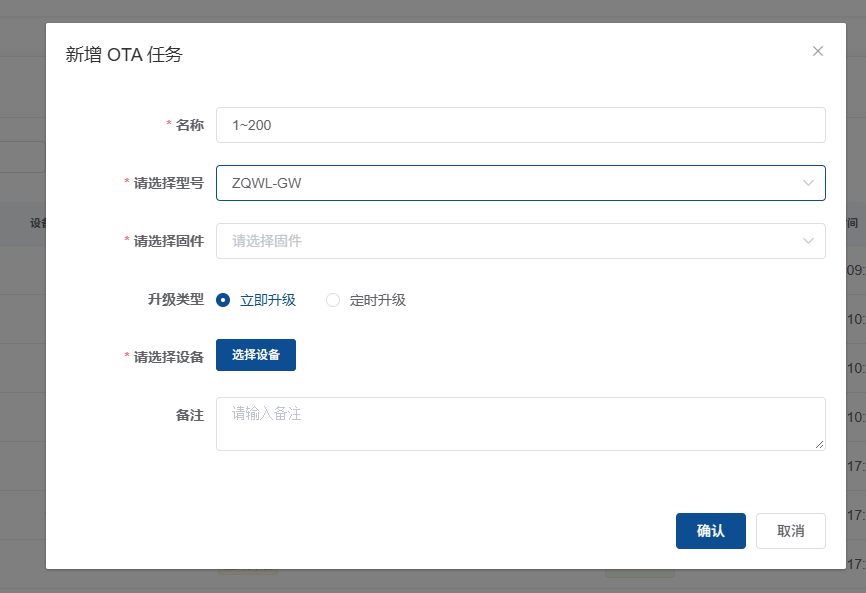866x593 pixels.
Task: Click the textarea resize handle icon
Action: 819,444
